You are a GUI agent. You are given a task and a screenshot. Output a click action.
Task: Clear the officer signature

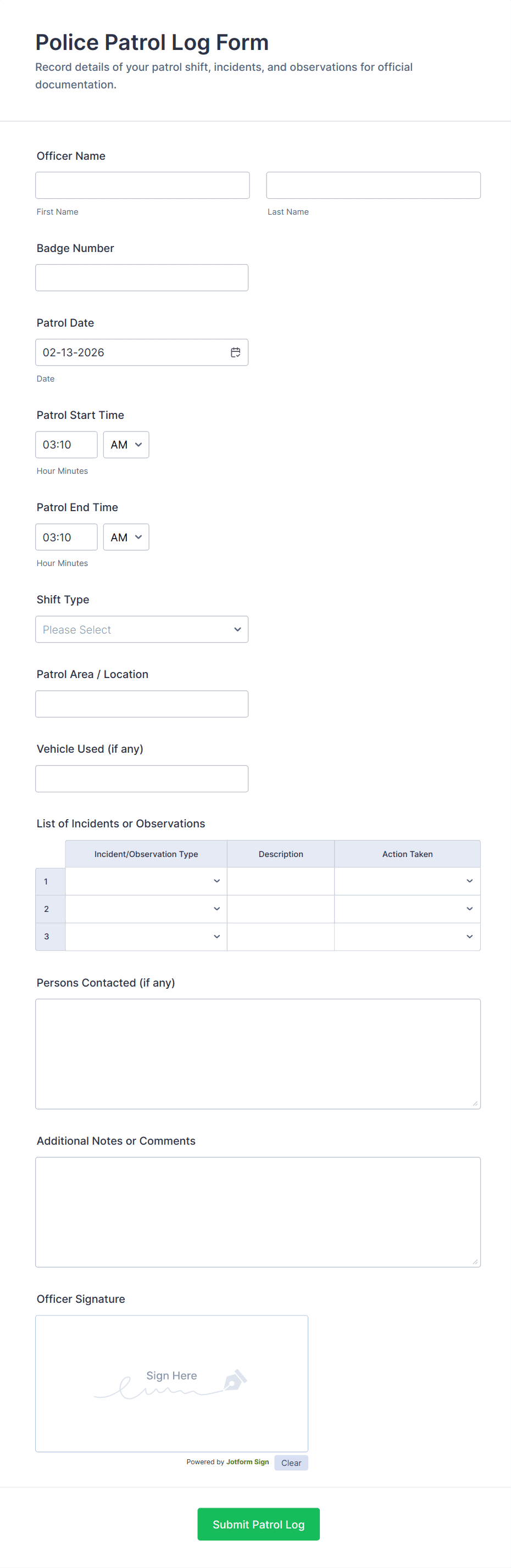(291, 1463)
